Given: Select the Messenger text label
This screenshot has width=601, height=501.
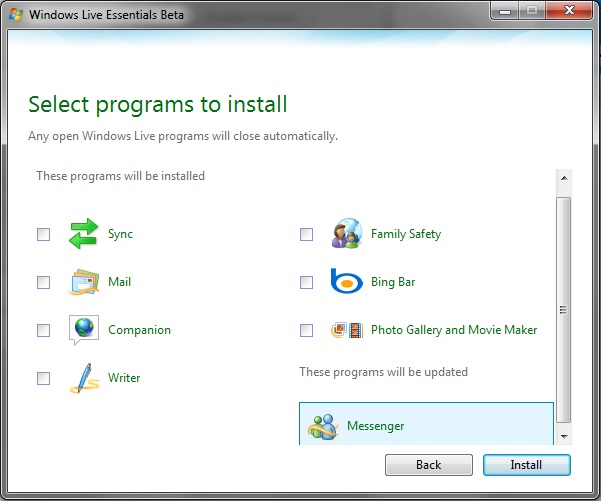Looking at the screenshot, I should tap(376, 426).
